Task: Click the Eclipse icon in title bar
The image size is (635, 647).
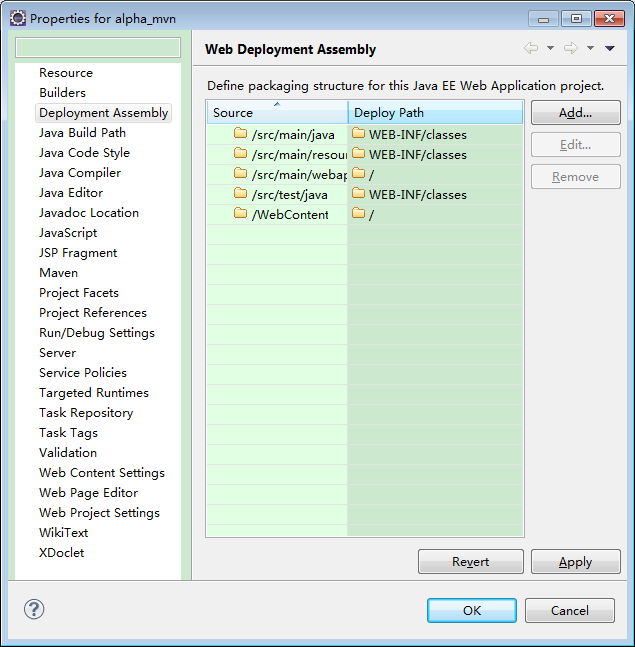Action: [x=17, y=18]
